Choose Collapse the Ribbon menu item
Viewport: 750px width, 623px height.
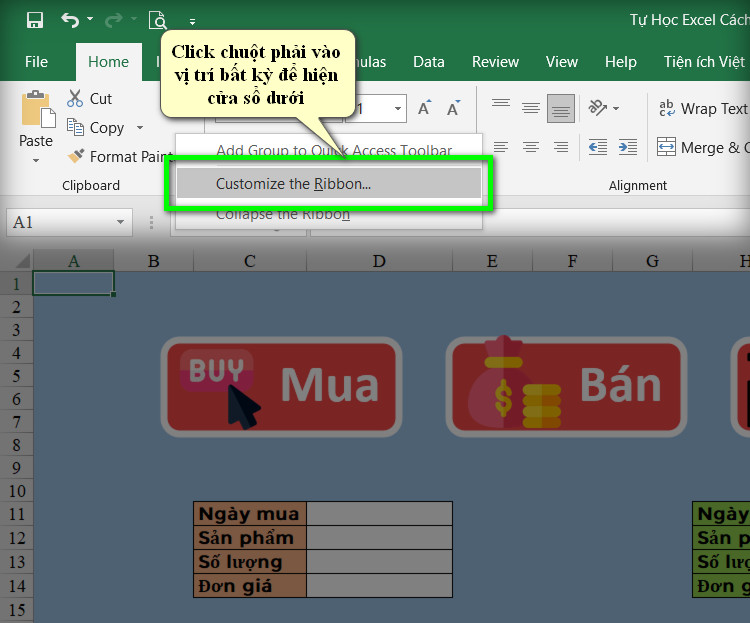pos(283,214)
